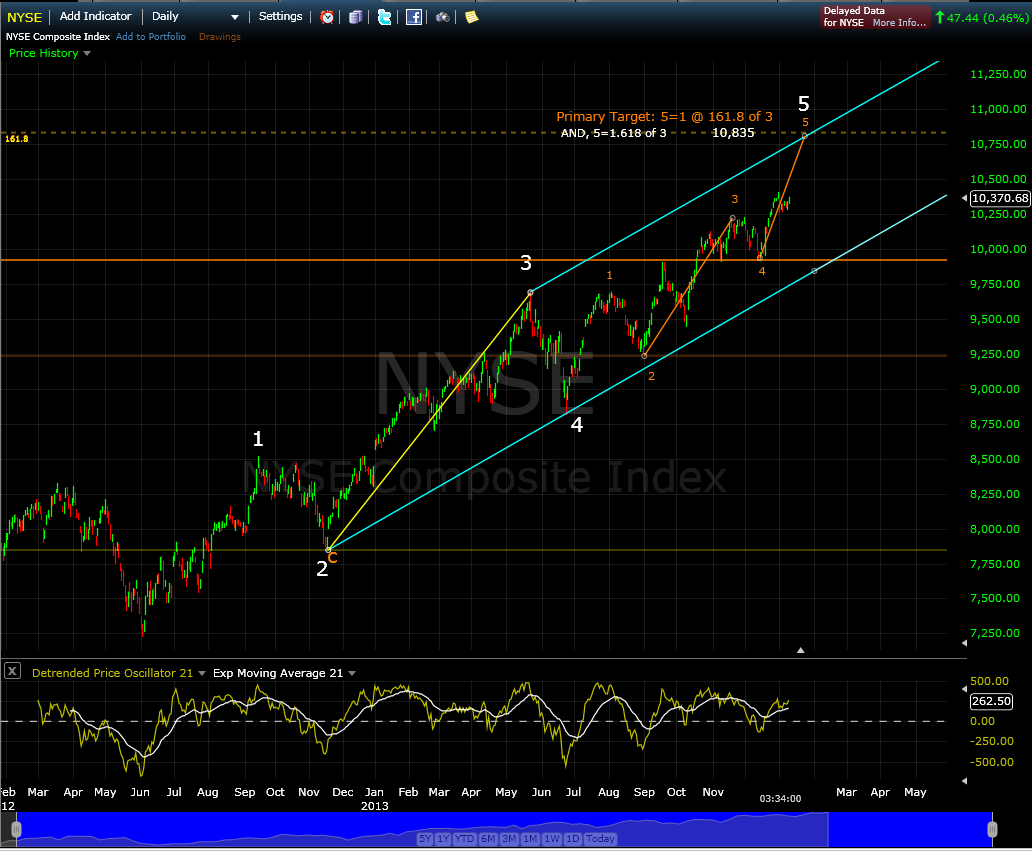Select the 3M range button

point(509,838)
